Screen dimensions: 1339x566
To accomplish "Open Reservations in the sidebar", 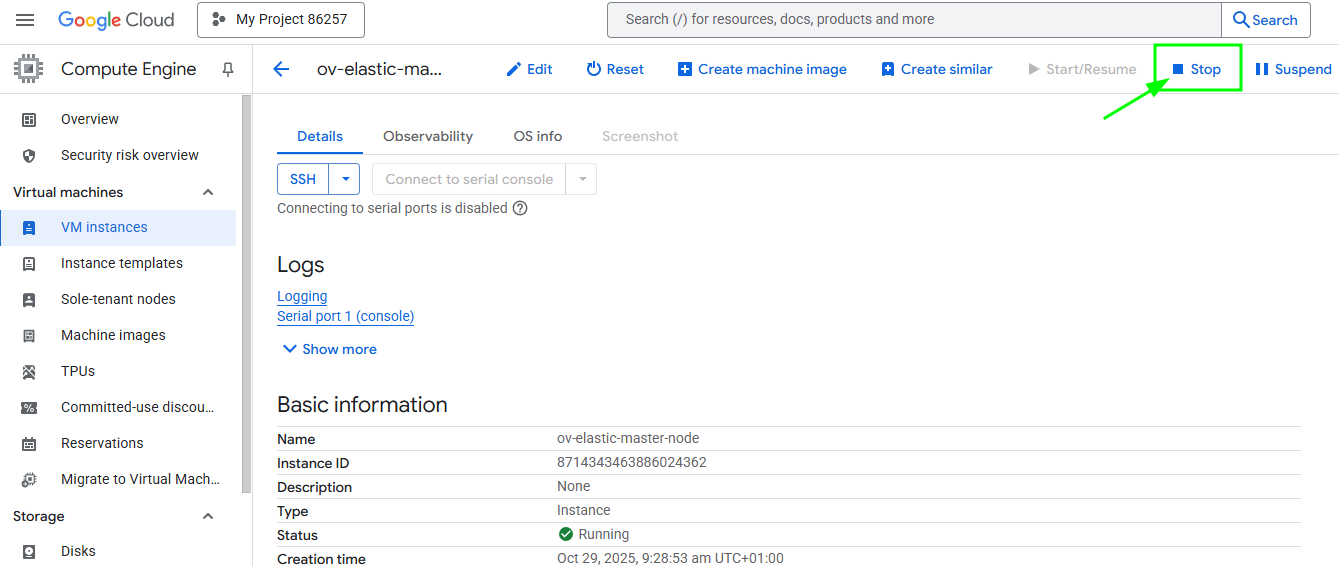I will tap(102, 443).
